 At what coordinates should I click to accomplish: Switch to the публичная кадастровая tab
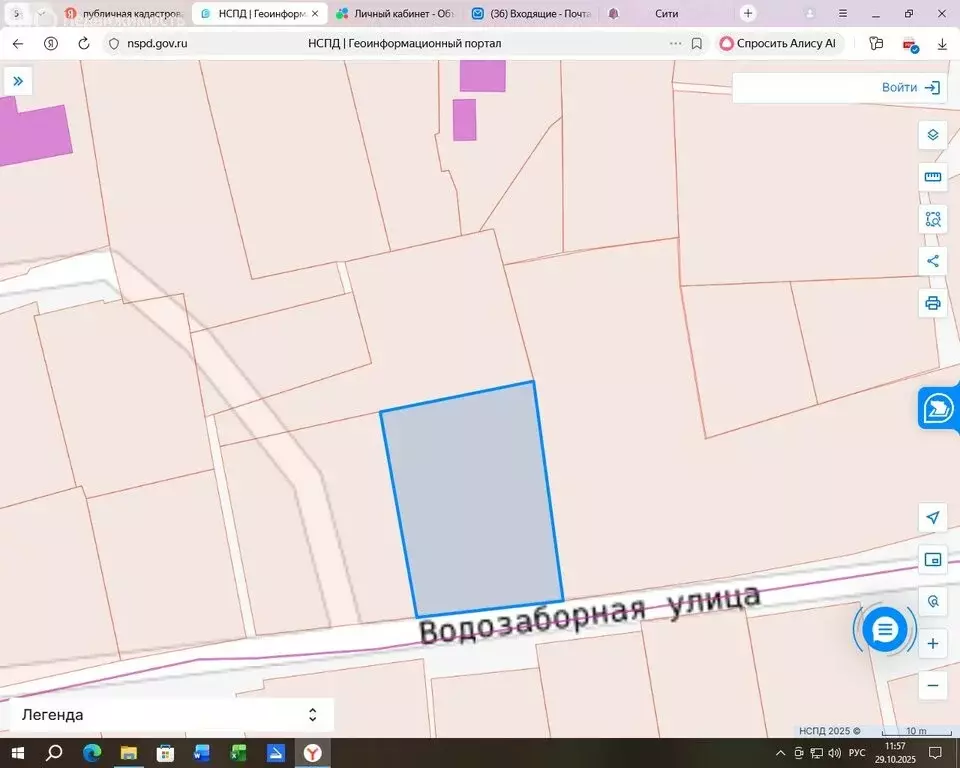(130, 13)
